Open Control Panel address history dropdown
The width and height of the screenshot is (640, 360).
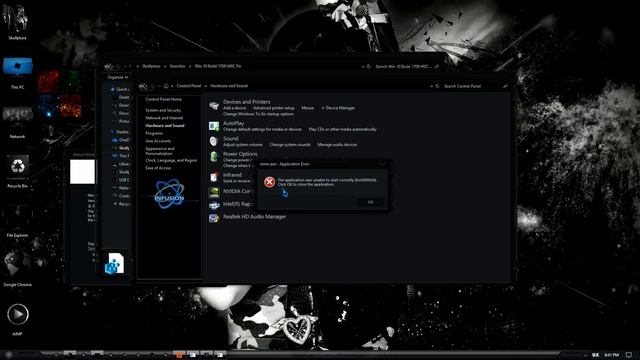[431, 86]
